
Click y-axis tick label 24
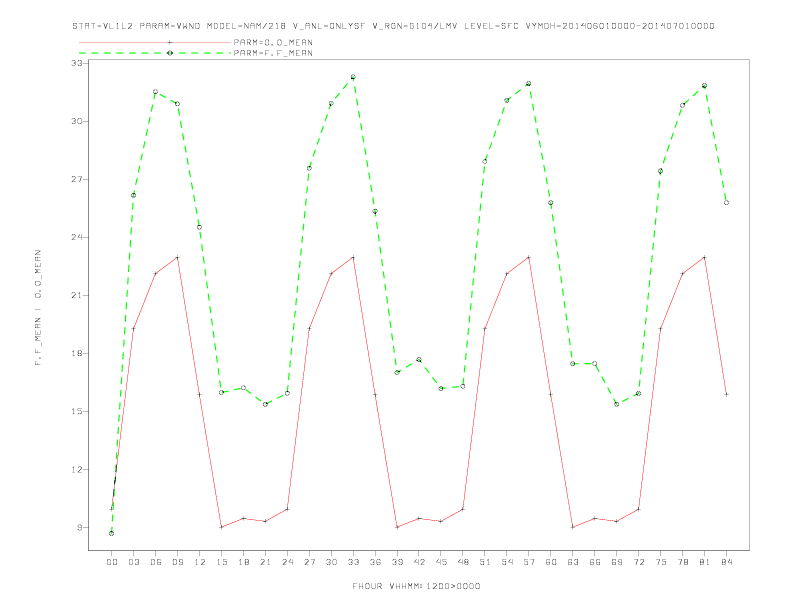(x=79, y=237)
